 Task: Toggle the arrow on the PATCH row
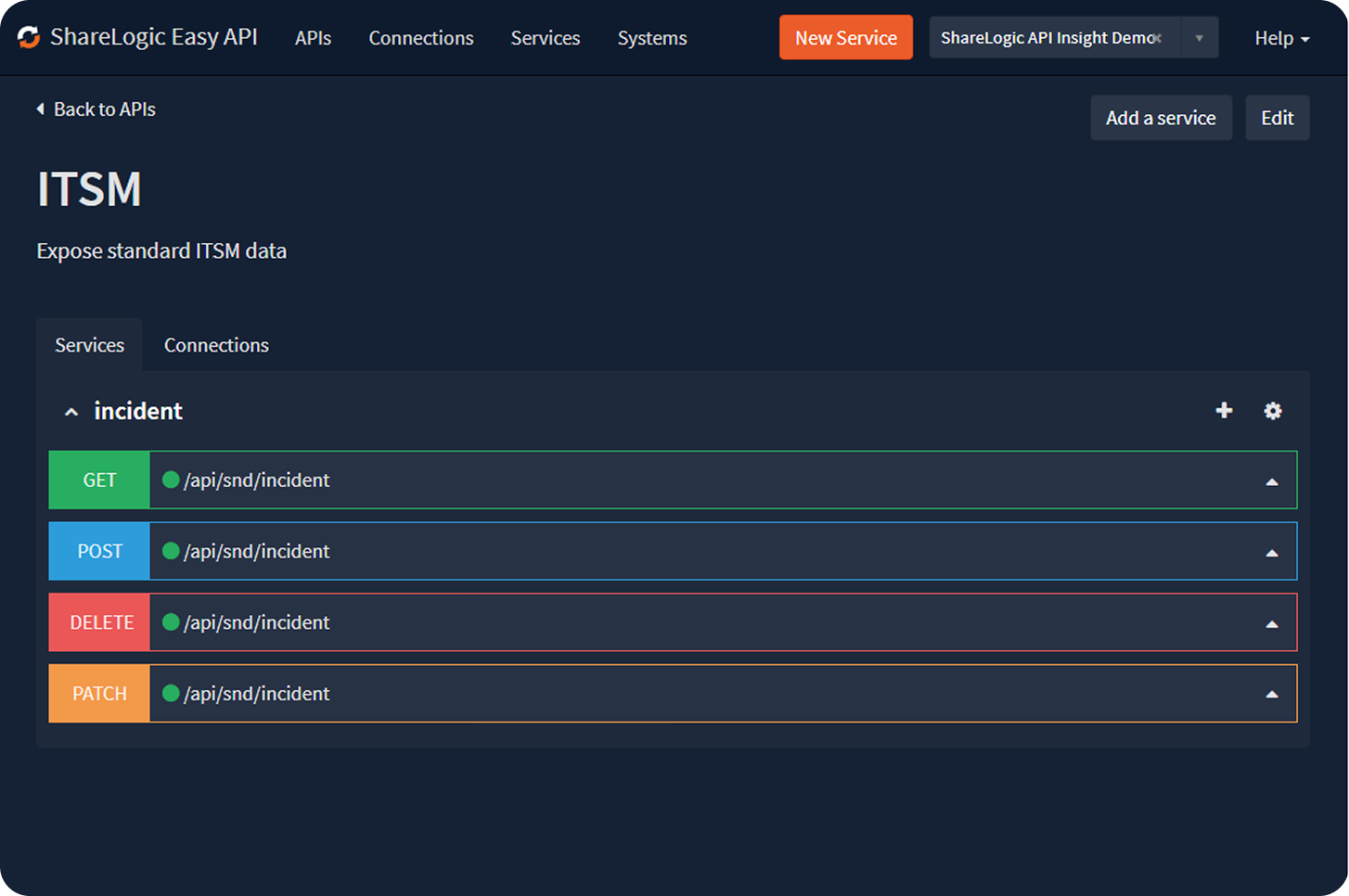tap(1272, 695)
